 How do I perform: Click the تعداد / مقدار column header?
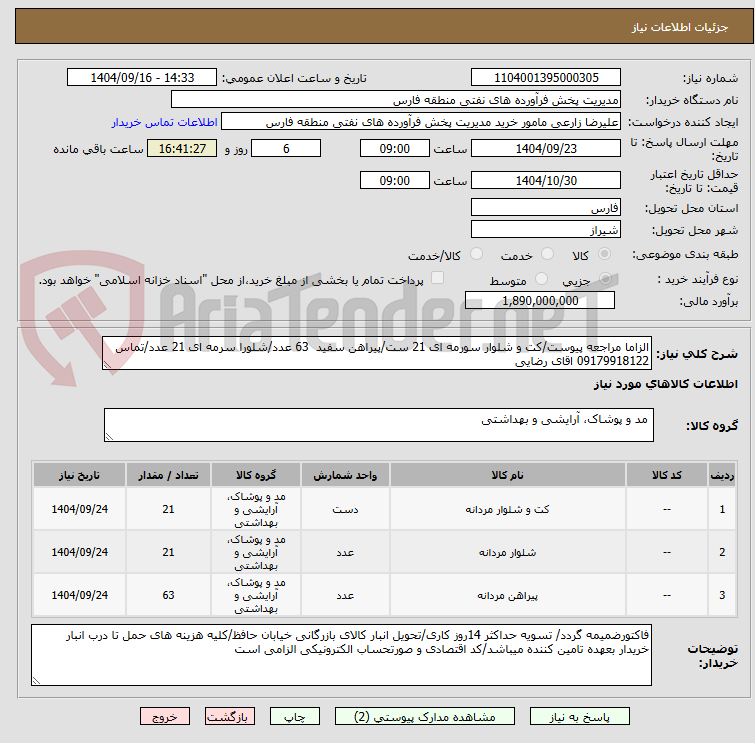[168, 475]
